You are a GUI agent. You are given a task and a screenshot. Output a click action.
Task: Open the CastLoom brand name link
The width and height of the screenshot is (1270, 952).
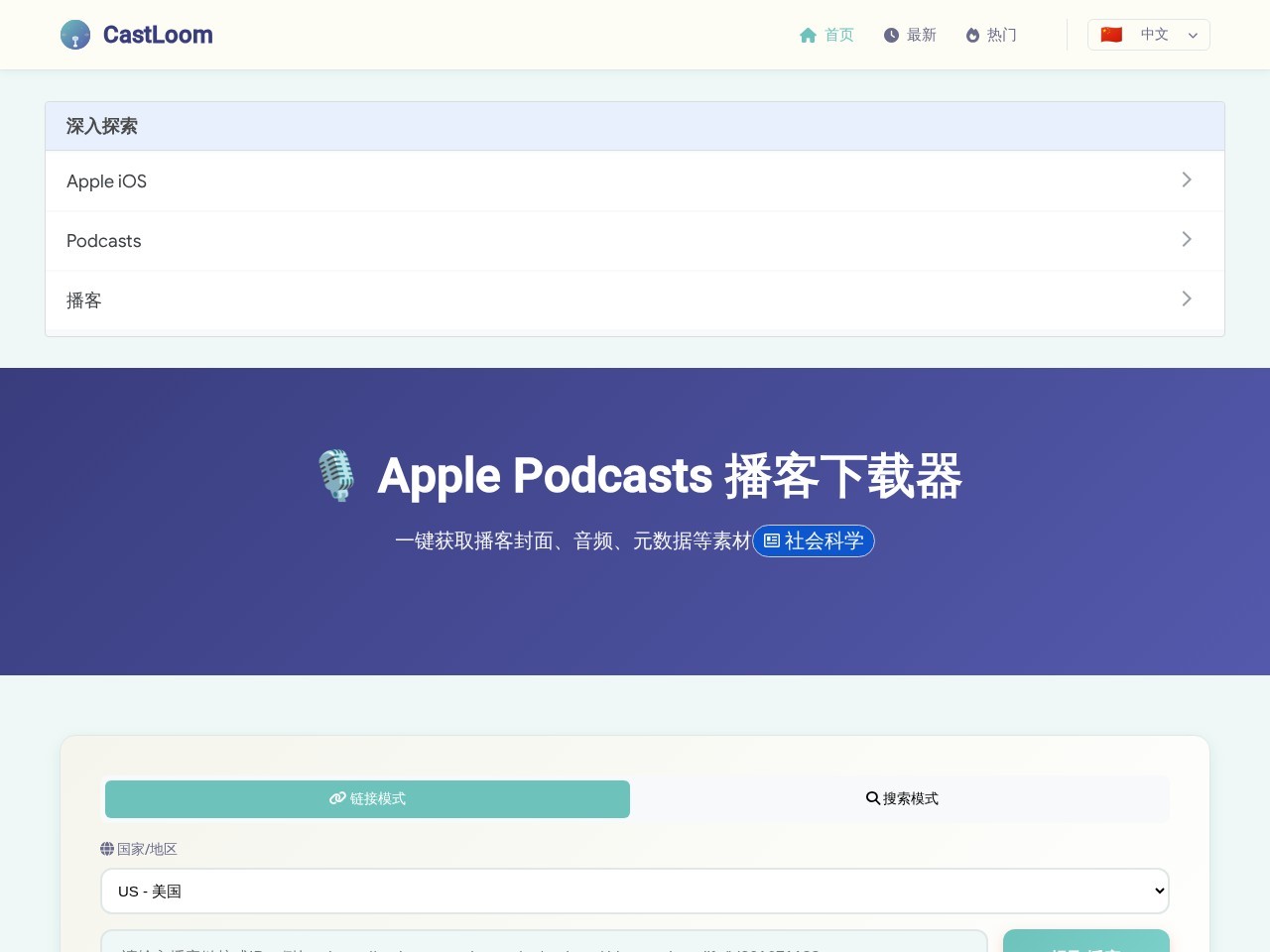coord(158,35)
